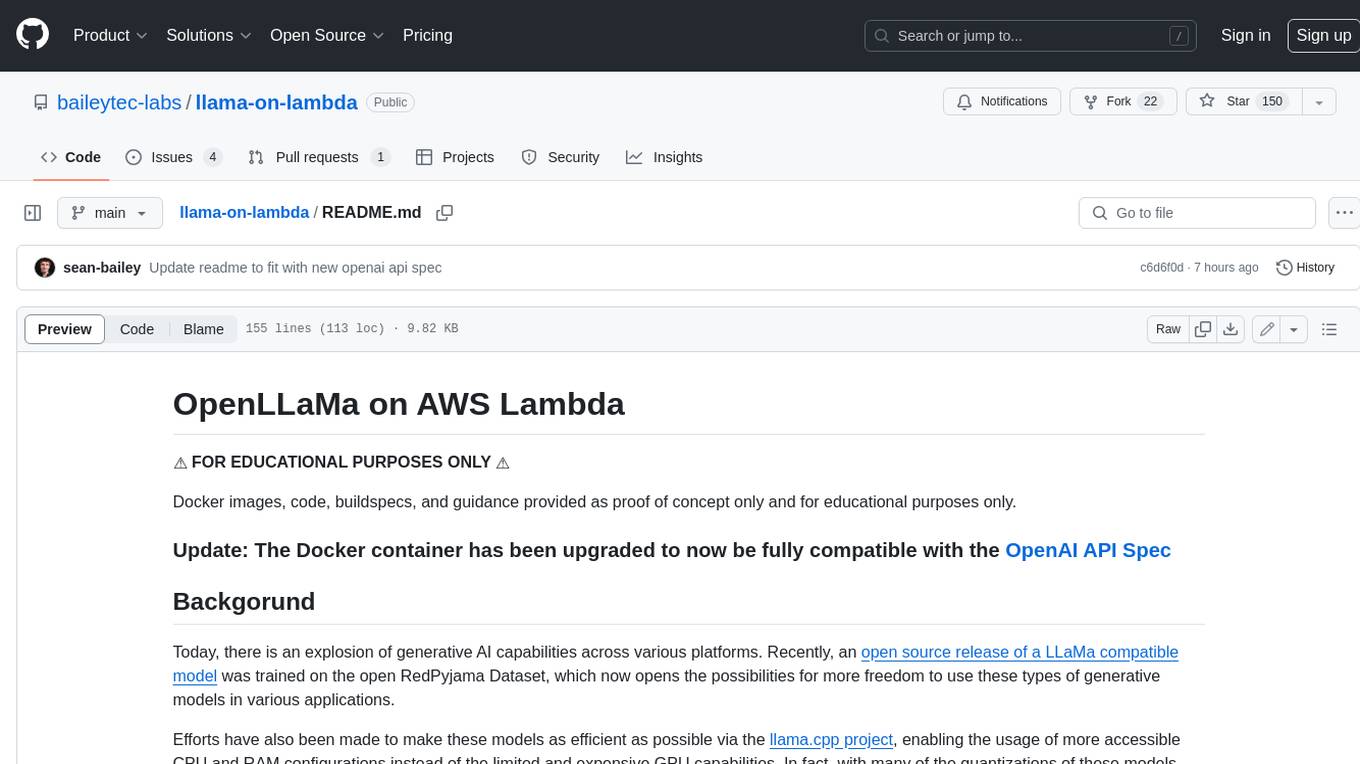
Task: Copy raw file contents icon
Action: 1203,329
